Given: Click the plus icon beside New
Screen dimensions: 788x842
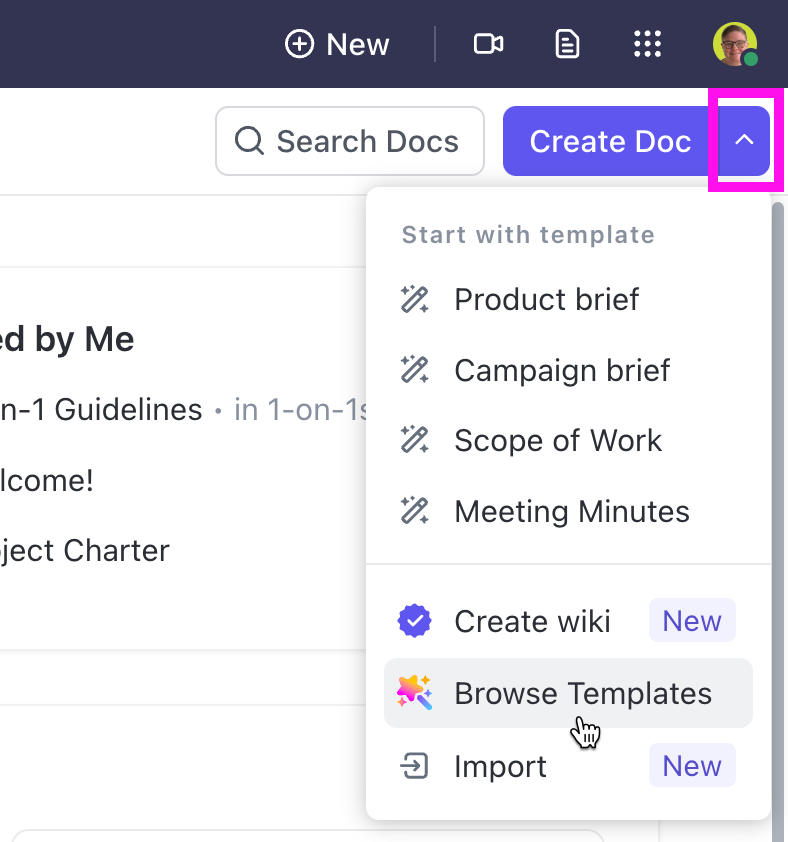Looking at the screenshot, I should (299, 45).
